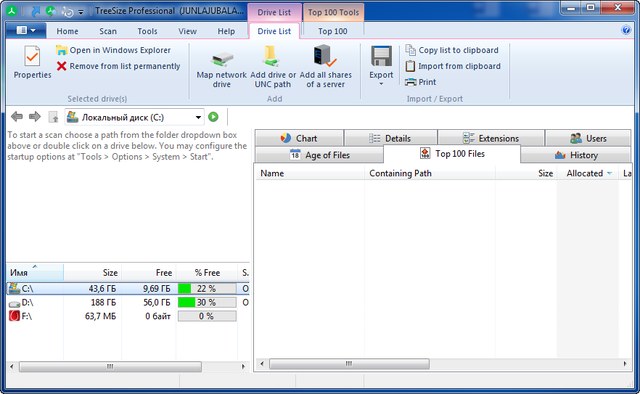Click Add drive or UNC path
The image size is (640, 394).
tap(273, 67)
